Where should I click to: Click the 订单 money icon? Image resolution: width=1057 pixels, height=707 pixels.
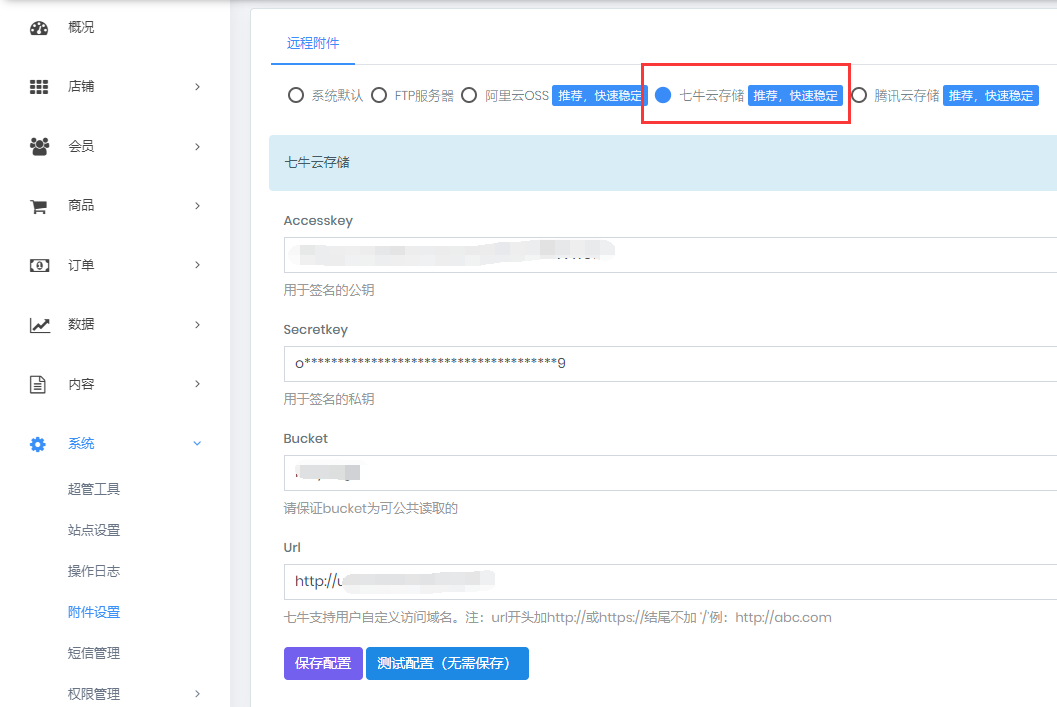click(39, 266)
